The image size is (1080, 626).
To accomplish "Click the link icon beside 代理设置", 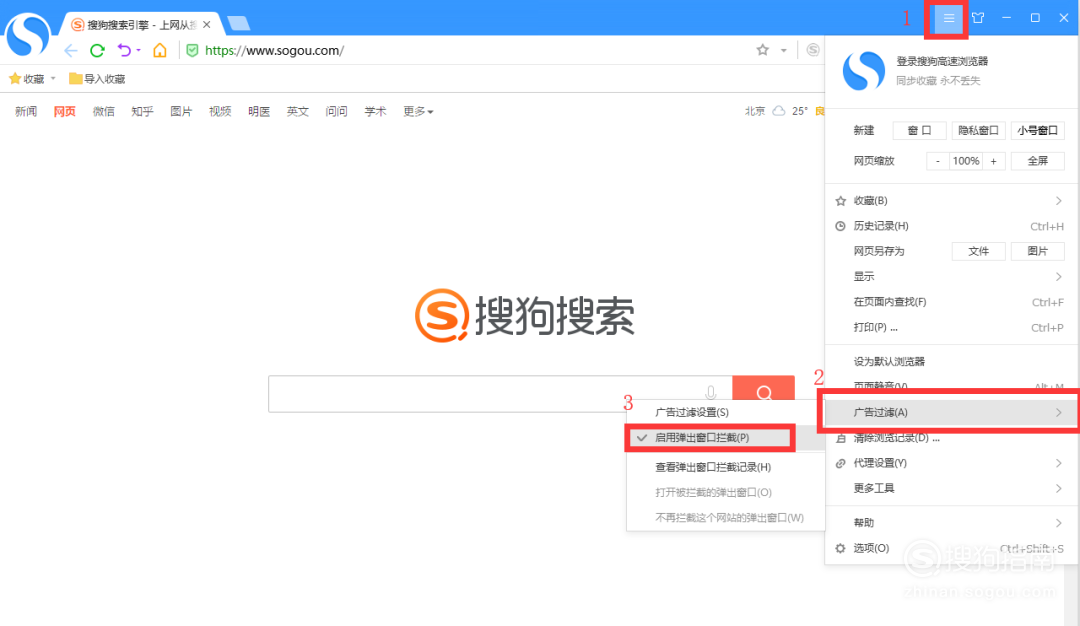I will point(840,463).
